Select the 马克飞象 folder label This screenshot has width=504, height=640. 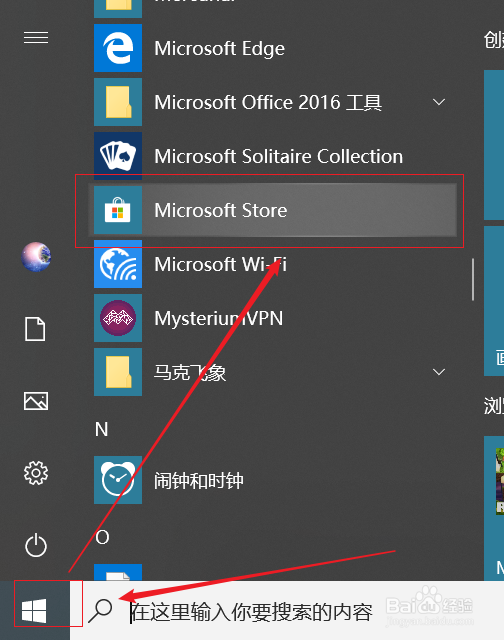(x=190, y=372)
